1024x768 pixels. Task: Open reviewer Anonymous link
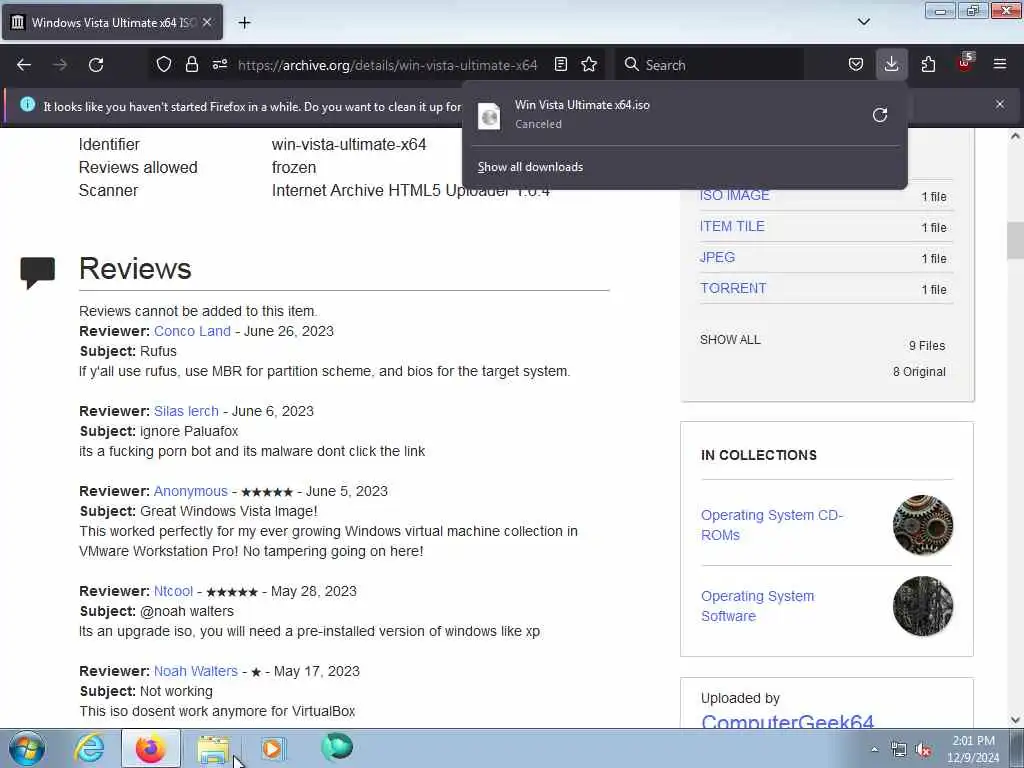tap(191, 491)
